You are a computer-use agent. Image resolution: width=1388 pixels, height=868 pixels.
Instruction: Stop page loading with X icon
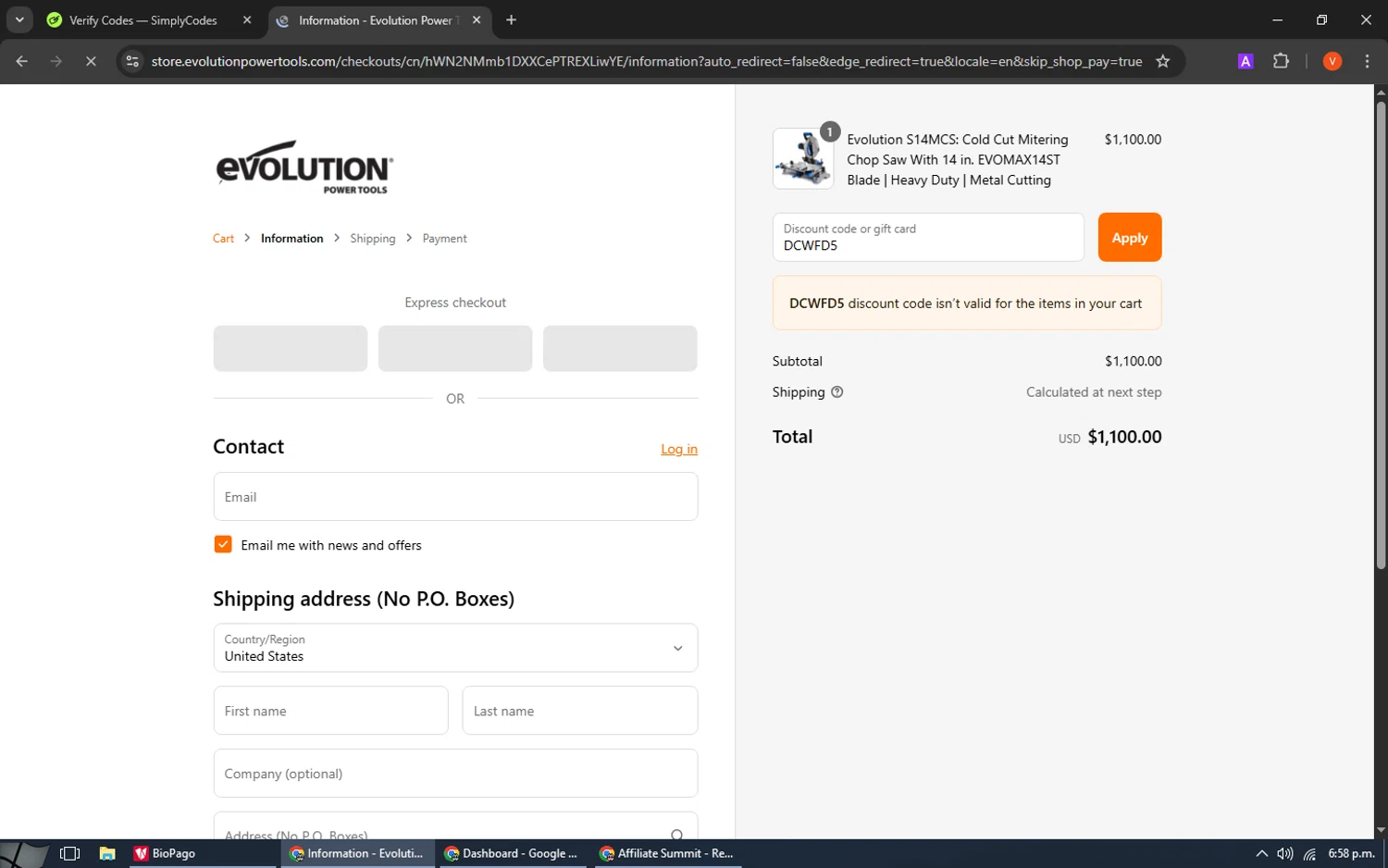click(91, 61)
